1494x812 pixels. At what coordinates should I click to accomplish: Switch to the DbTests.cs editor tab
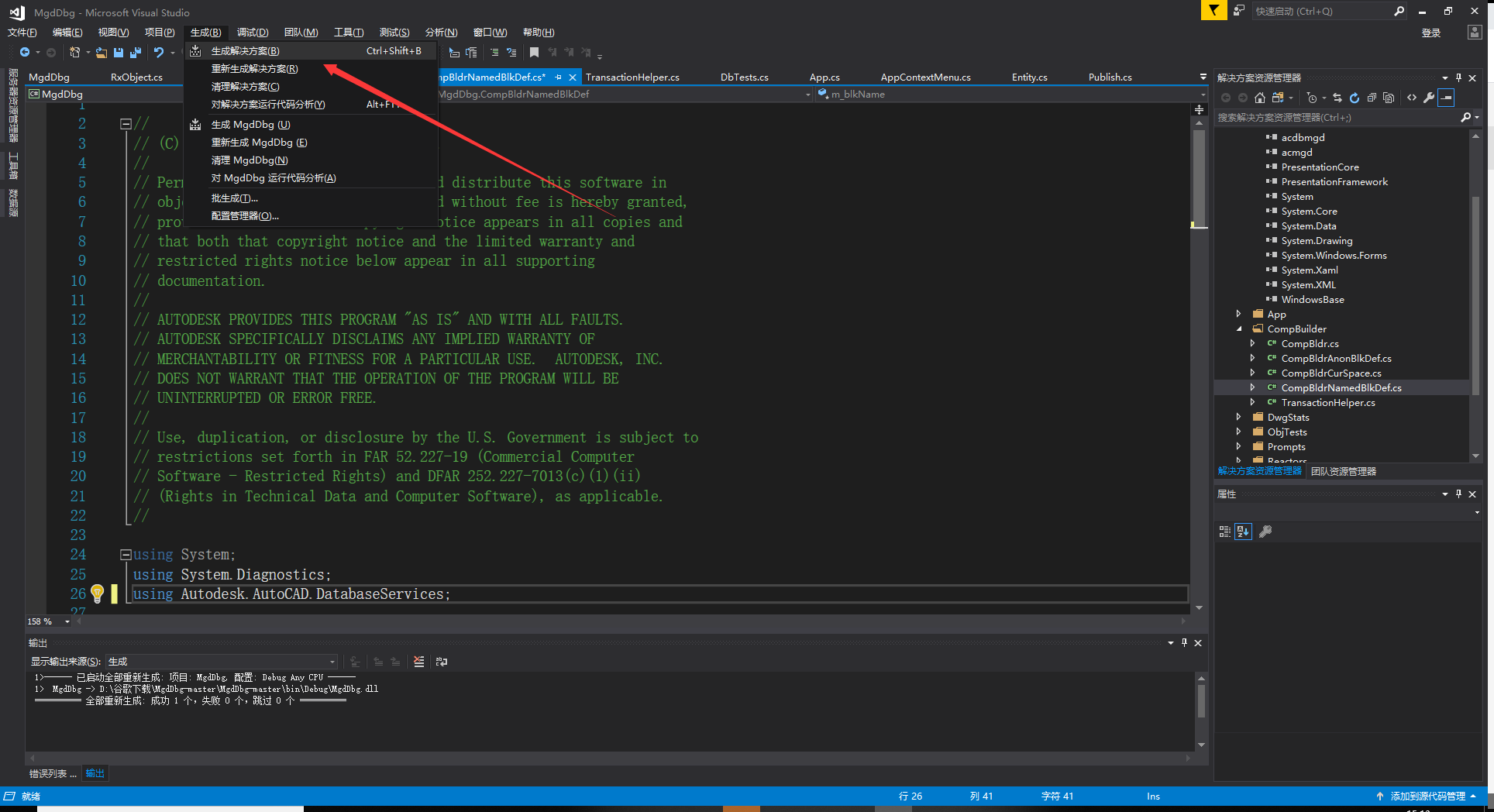click(745, 77)
